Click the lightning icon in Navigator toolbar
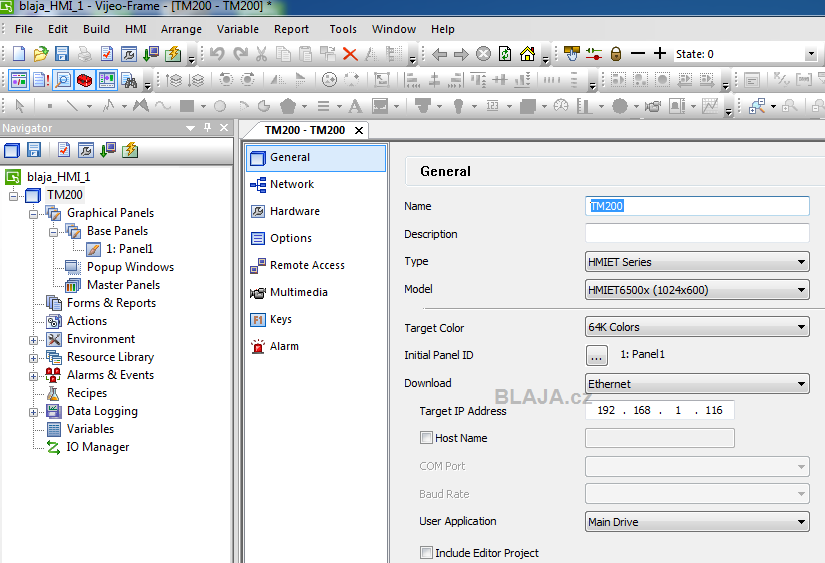 click(130, 150)
